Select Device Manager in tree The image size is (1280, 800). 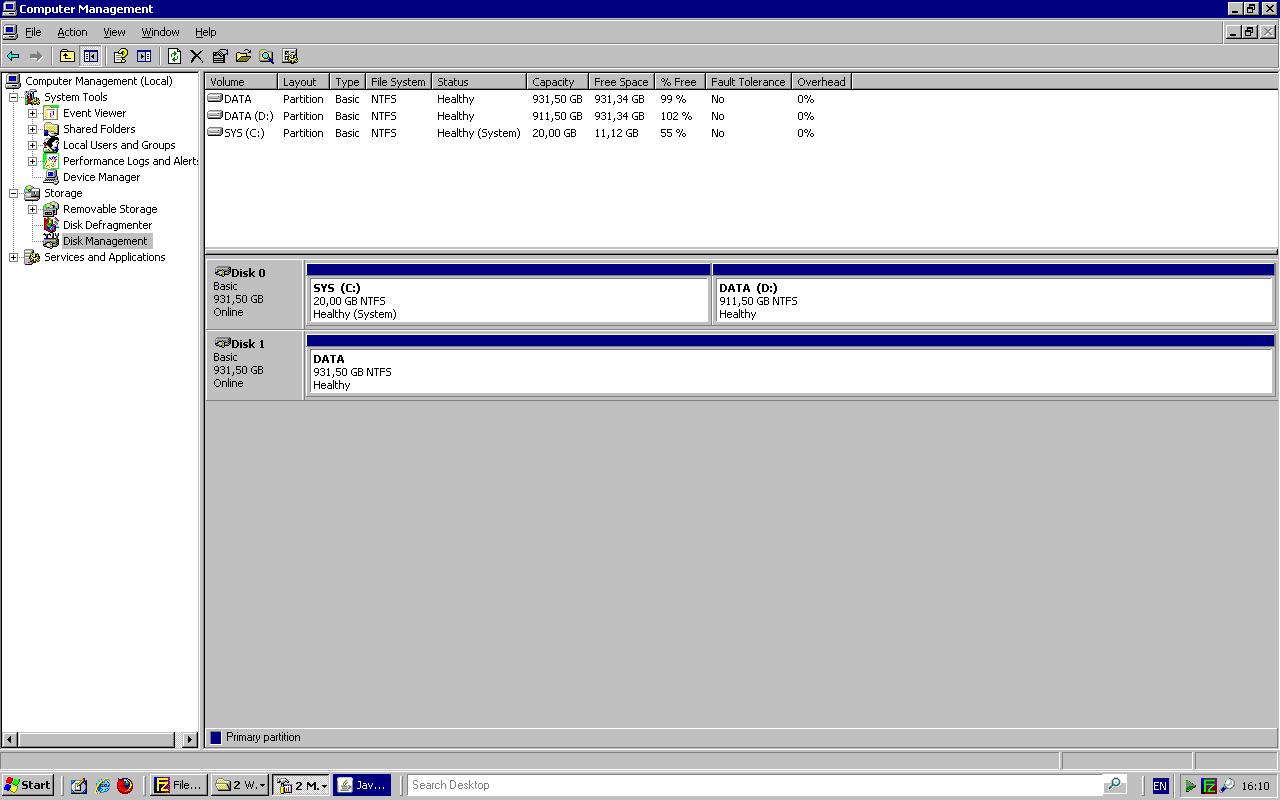[x=101, y=177]
